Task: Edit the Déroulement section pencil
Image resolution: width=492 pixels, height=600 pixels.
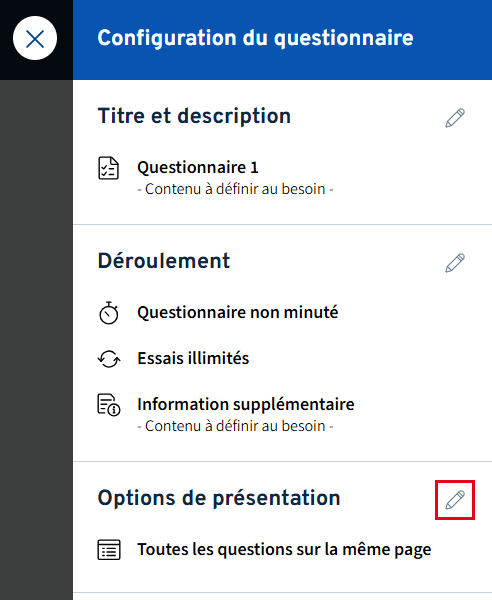Action: coord(455,263)
